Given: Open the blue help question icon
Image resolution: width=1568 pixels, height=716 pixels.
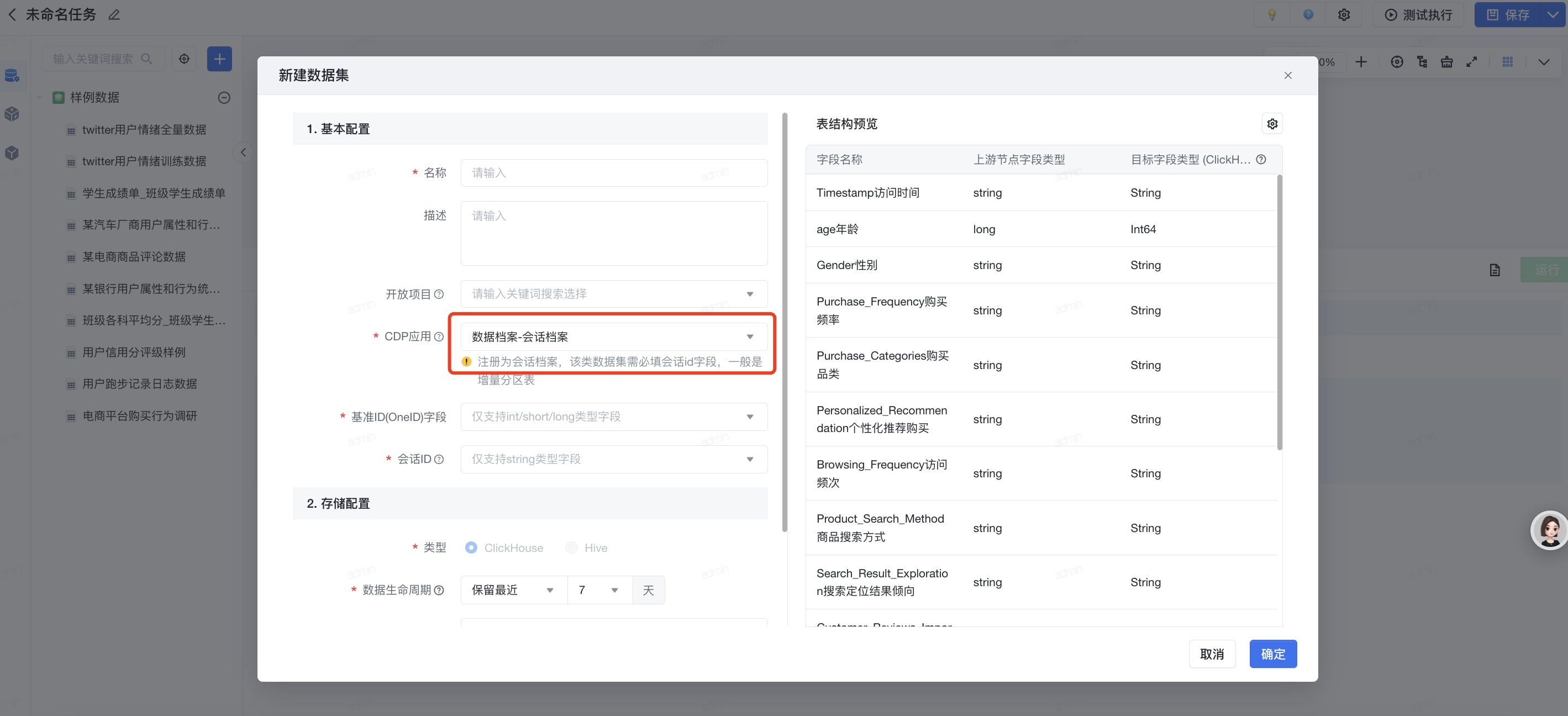Looking at the screenshot, I should 1307,14.
